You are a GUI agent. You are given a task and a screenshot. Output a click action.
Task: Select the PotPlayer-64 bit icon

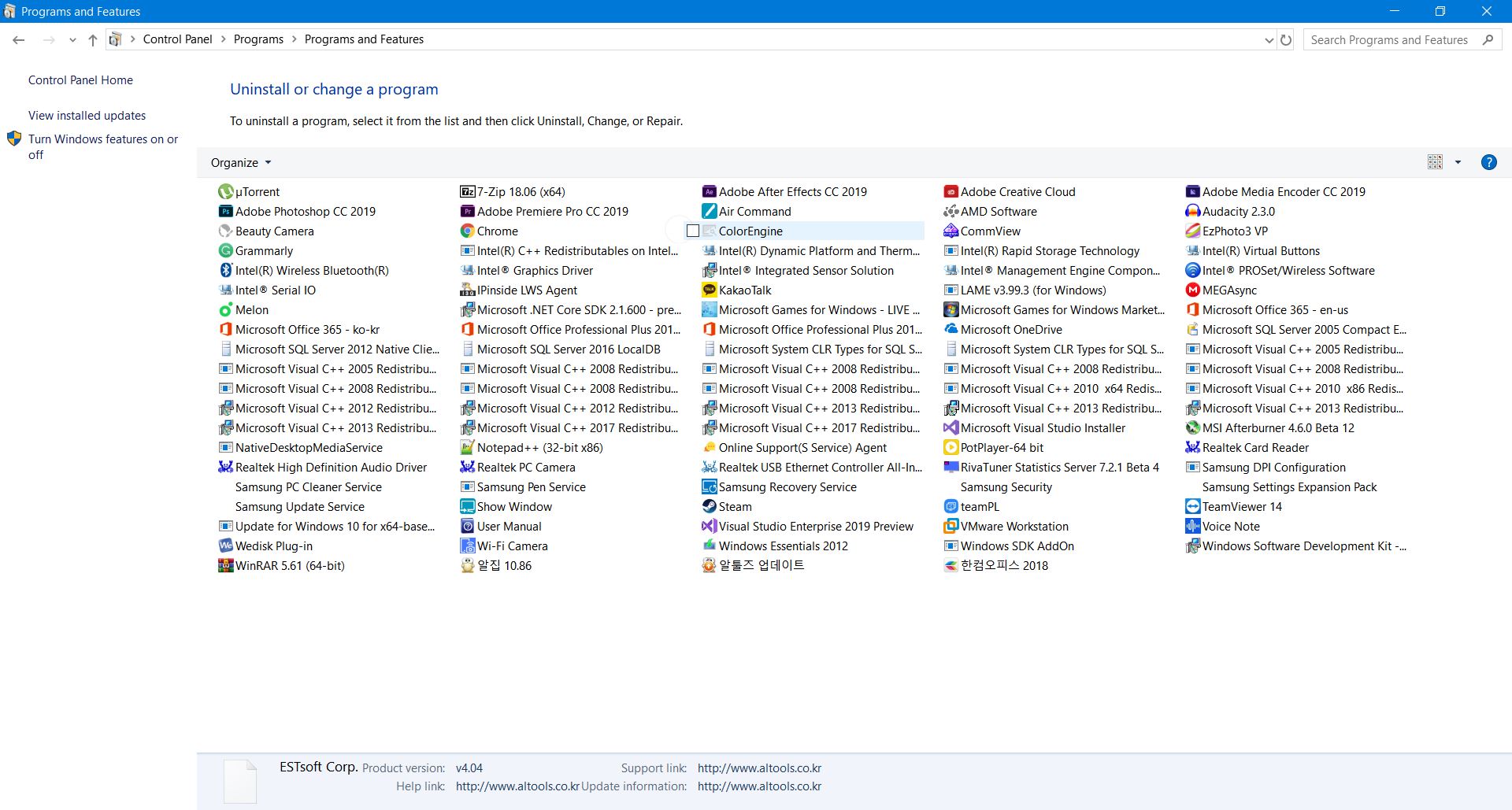pyautogui.click(x=951, y=447)
